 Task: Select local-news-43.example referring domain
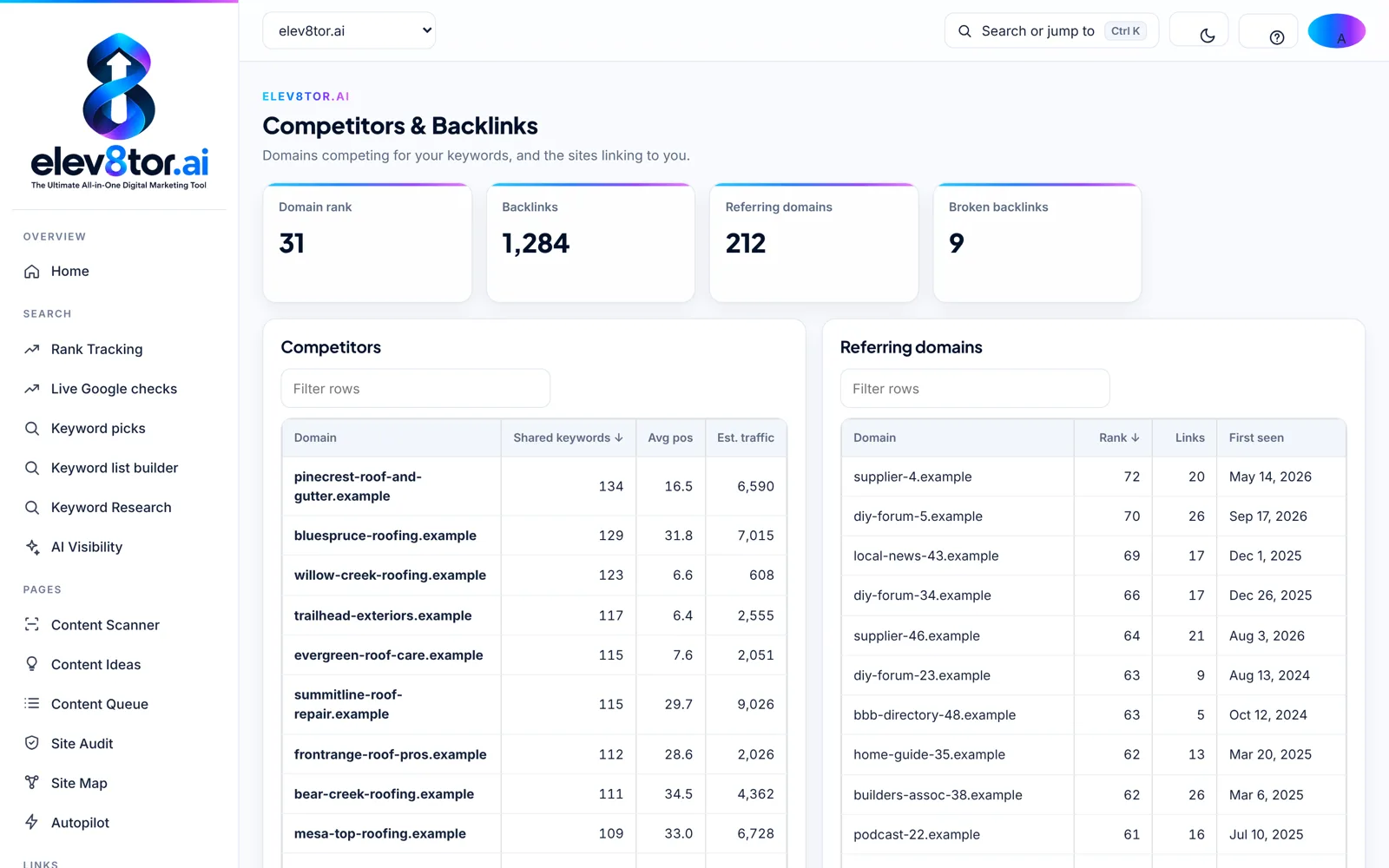pos(1094,556)
